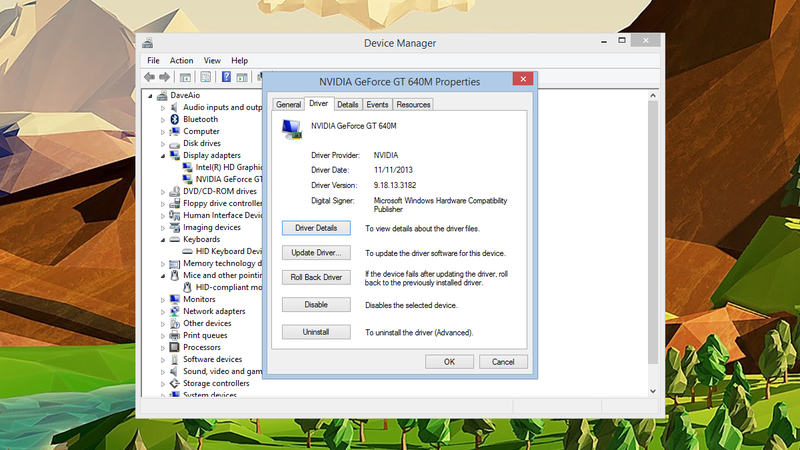
Task: Click the device tree scrollbar down arrow
Action: pyautogui.click(x=653, y=391)
